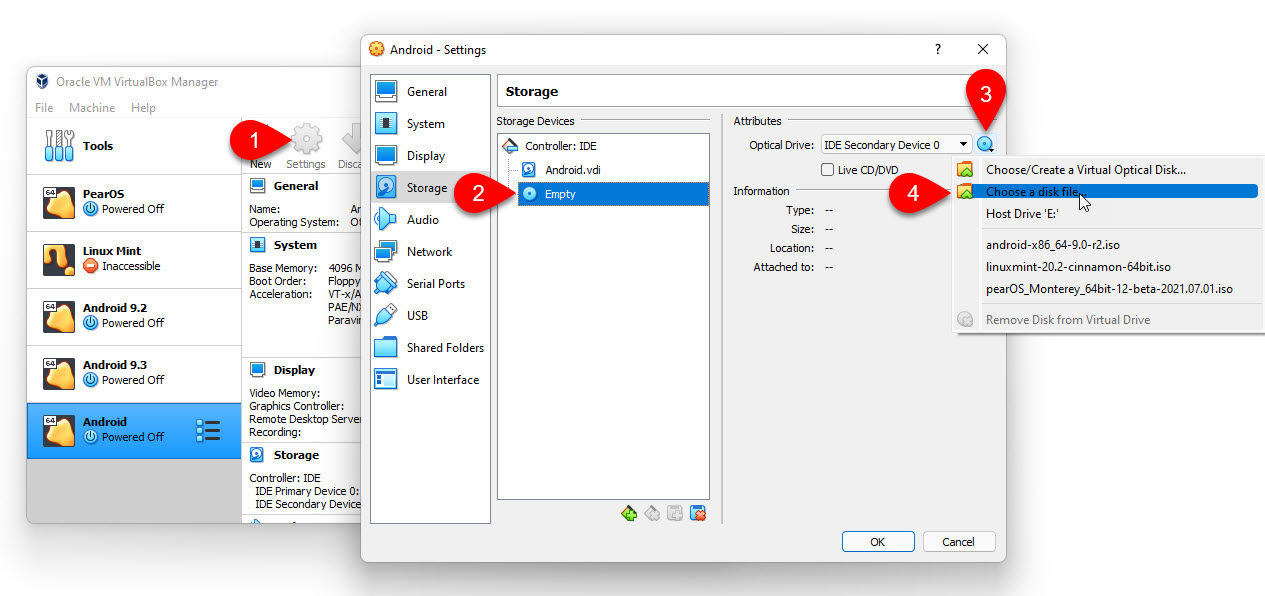Open Audio settings category
1265x596 pixels.
pyautogui.click(x=430, y=220)
